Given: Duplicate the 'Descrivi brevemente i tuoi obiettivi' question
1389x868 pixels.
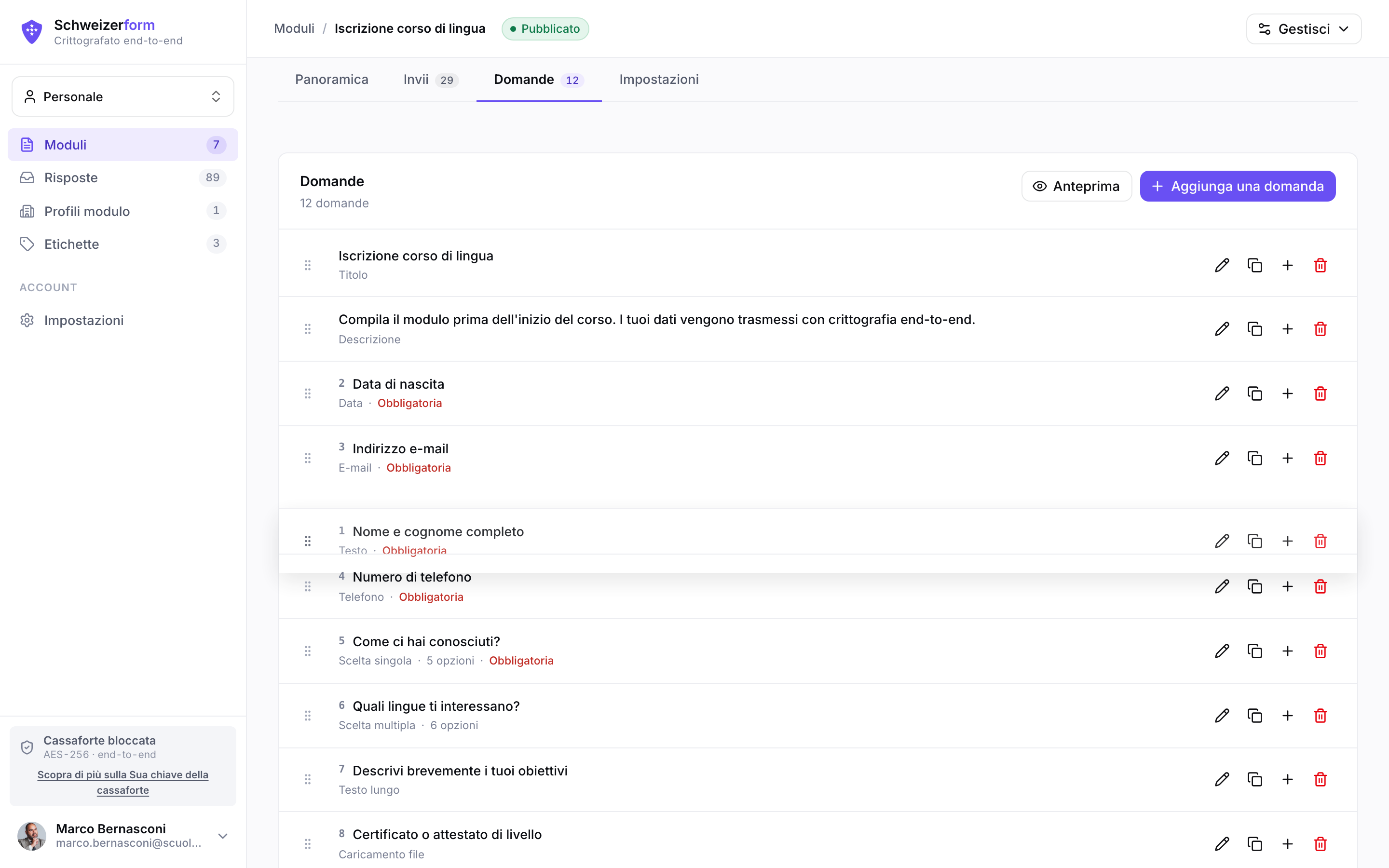Looking at the screenshot, I should point(1255,780).
